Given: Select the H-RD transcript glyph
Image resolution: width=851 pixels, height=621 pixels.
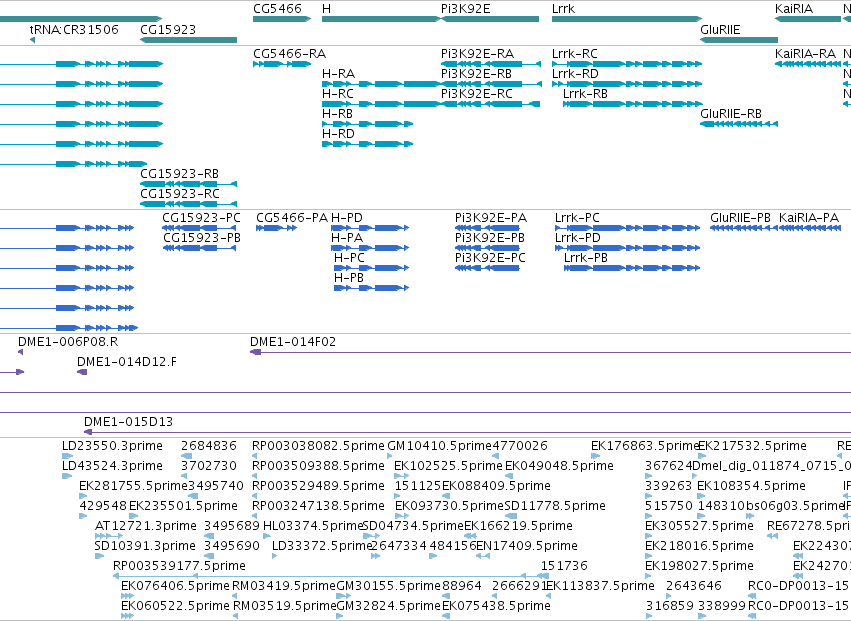Looking at the screenshot, I should click(x=367, y=144).
